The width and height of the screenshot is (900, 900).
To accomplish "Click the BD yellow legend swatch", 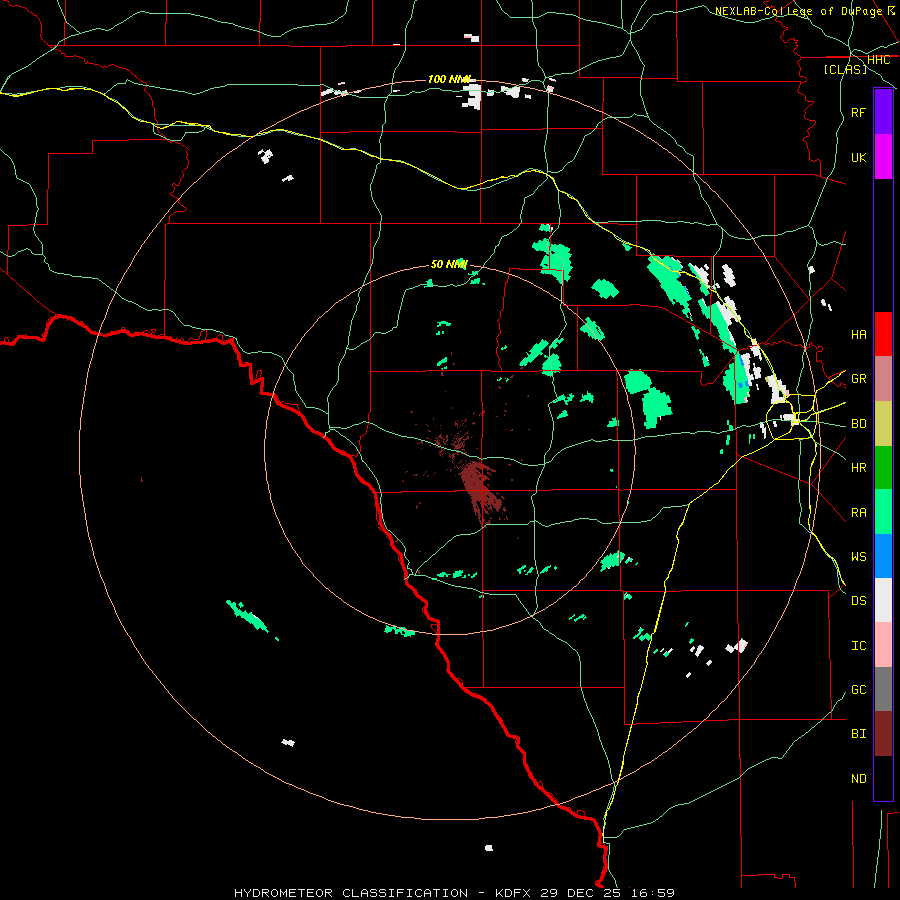I will point(883,424).
